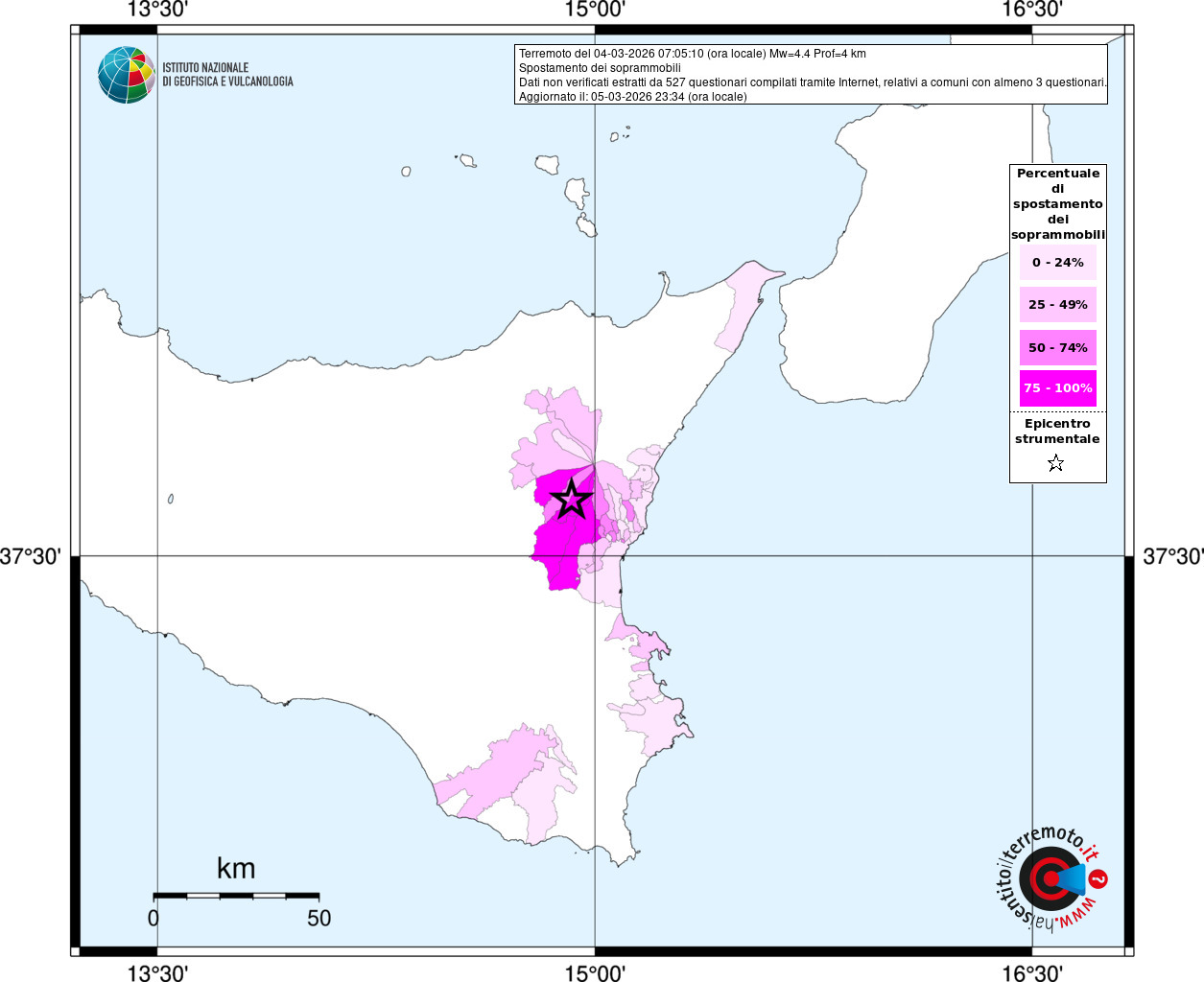The image size is (1204, 982).
Task: Click the red question mark badge
Action: [1098, 878]
